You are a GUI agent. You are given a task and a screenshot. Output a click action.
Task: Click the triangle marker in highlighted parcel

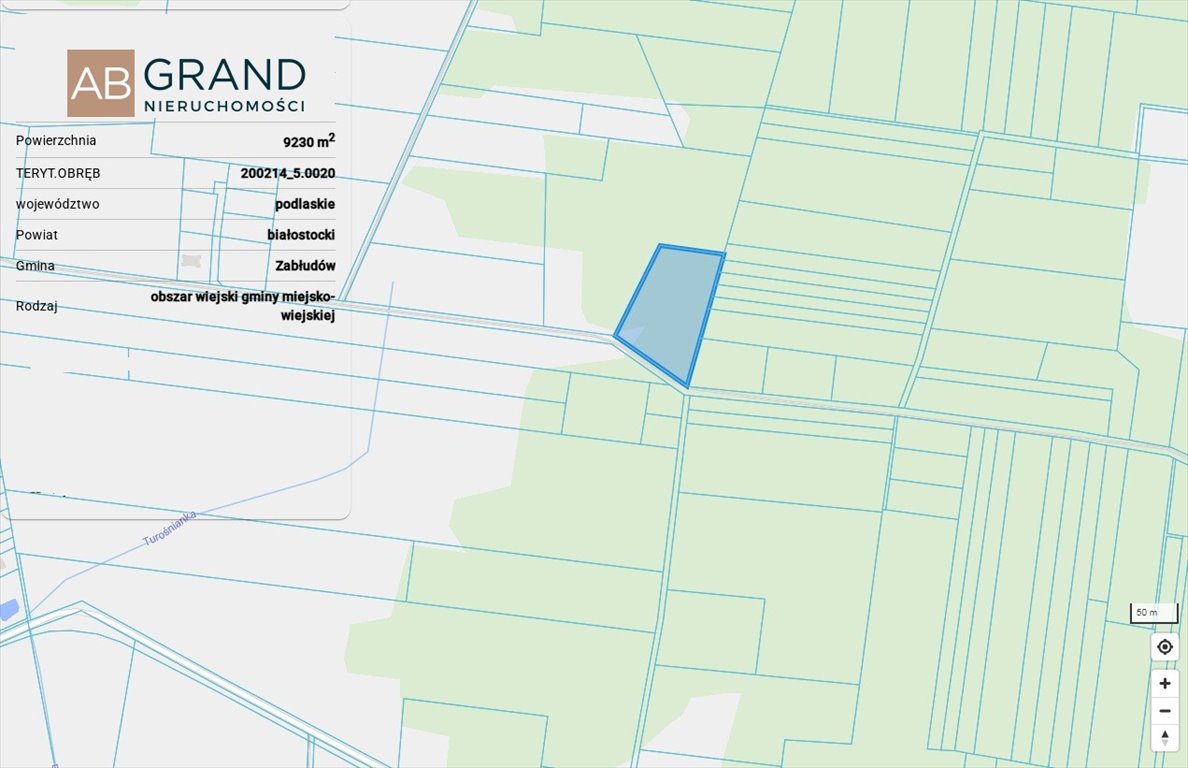click(630, 333)
